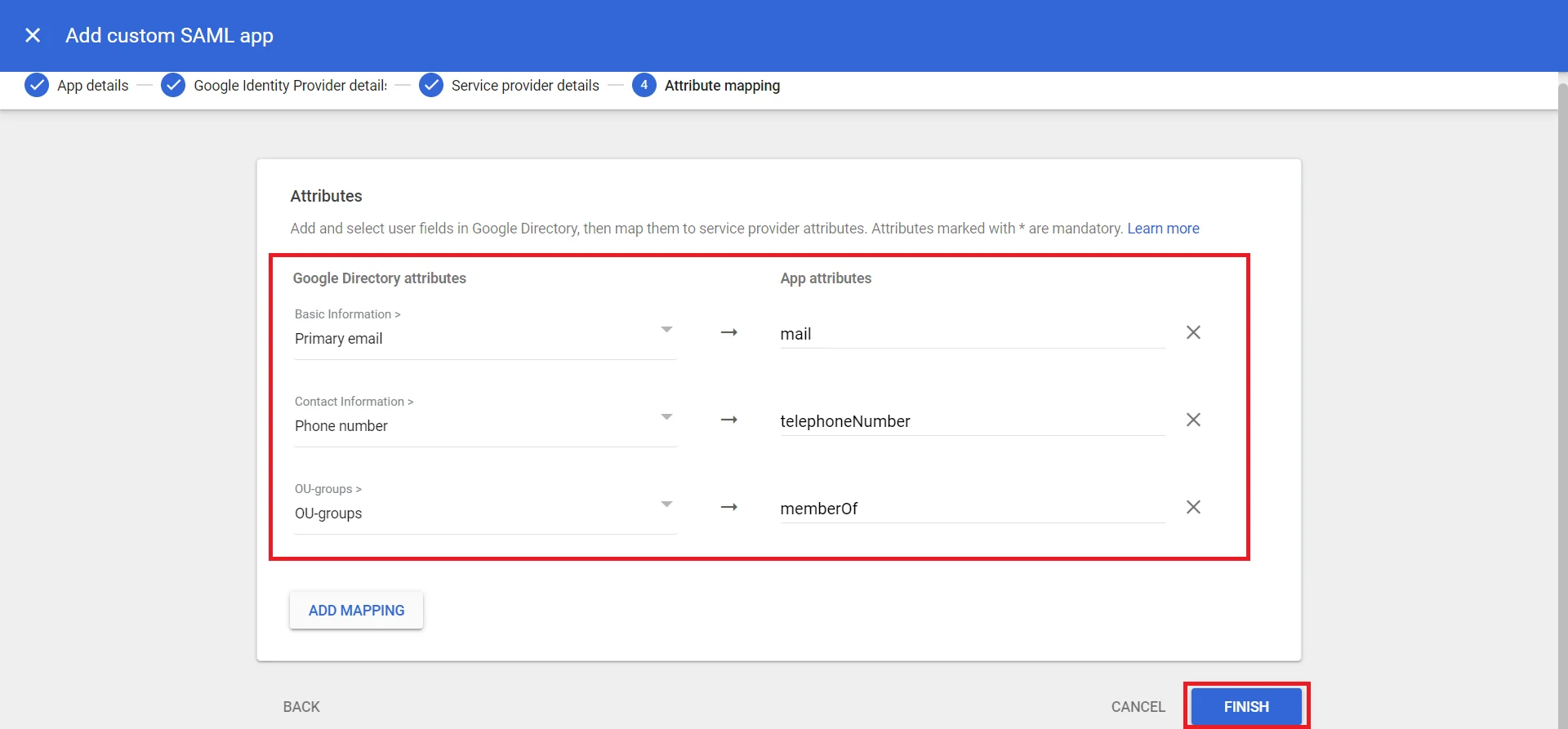The height and width of the screenshot is (729, 1568).
Task: Expand the Phone number attribute dropdown
Action: (x=666, y=417)
